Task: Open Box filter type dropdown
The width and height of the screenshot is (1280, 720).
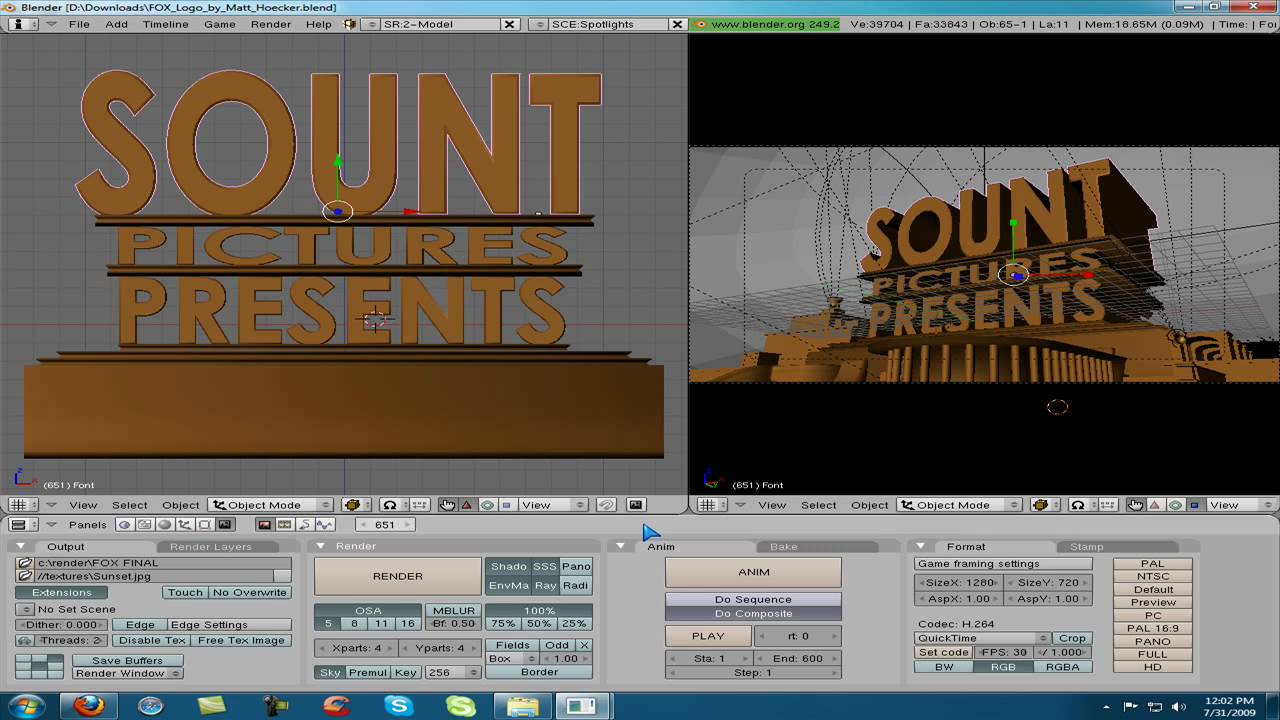Action: [x=512, y=658]
